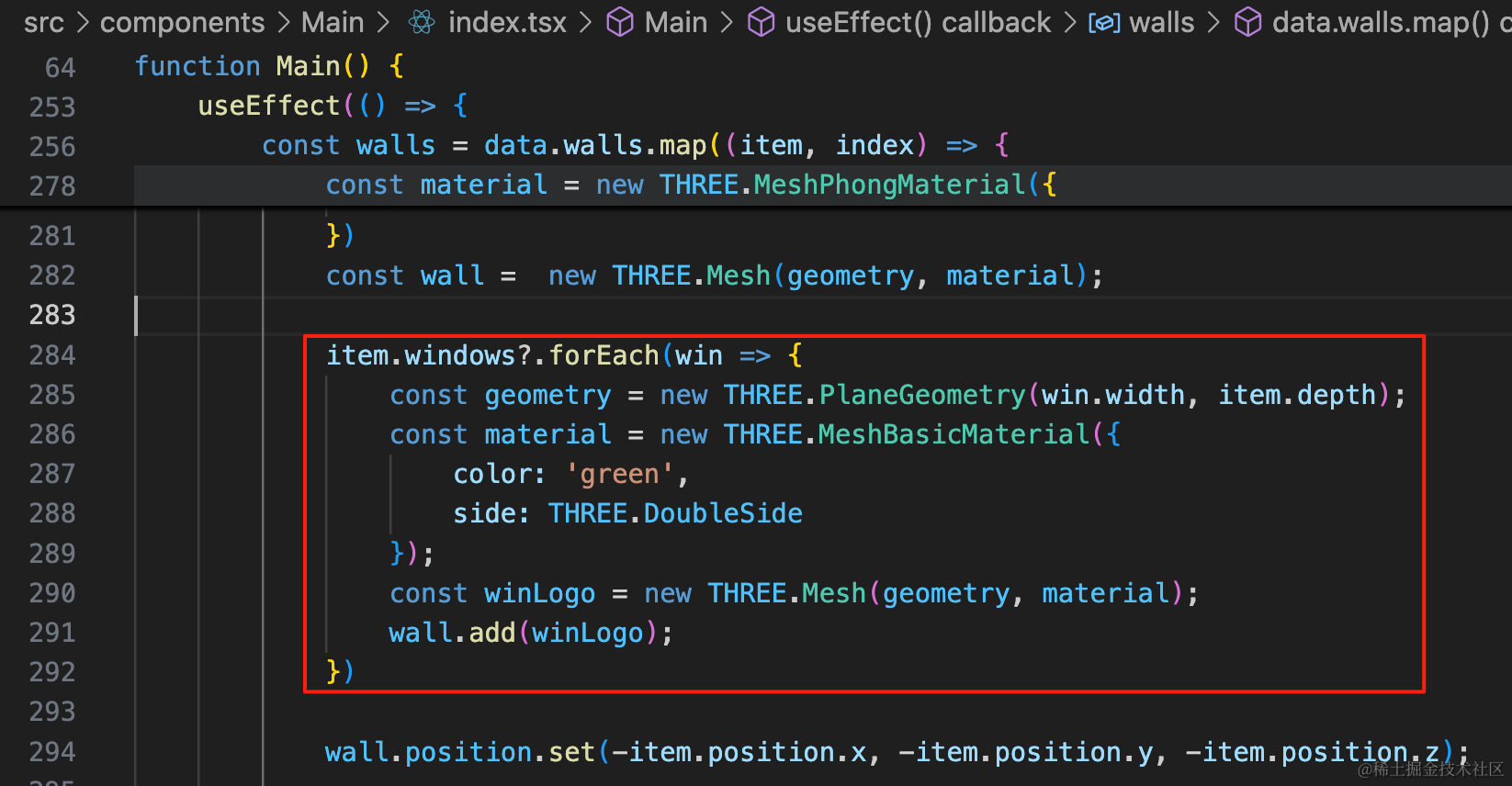Expand chevron after useEffect() callback
The image size is (1512, 786).
(1070, 23)
